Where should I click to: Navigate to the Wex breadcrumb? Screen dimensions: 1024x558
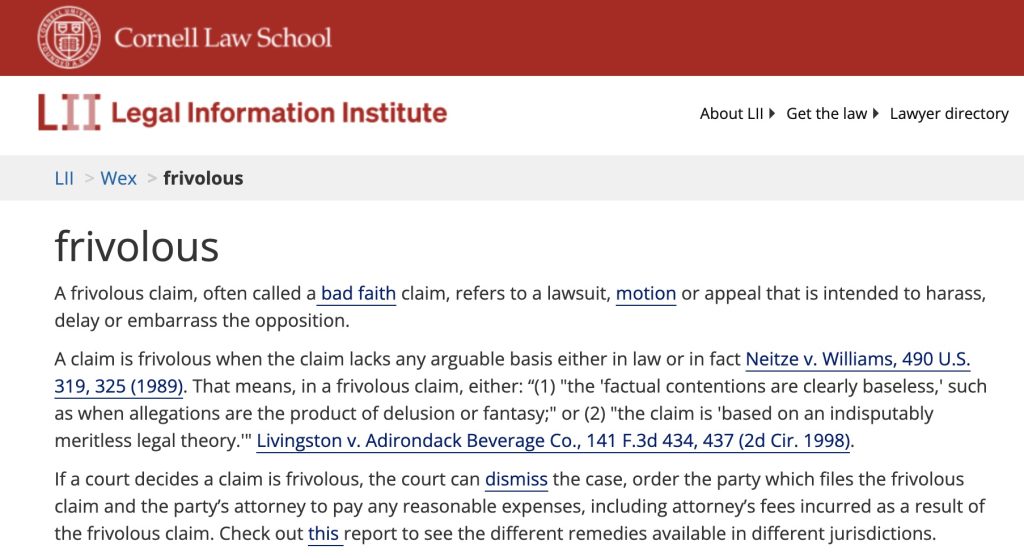pyautogui.click(x=119, y=178)
